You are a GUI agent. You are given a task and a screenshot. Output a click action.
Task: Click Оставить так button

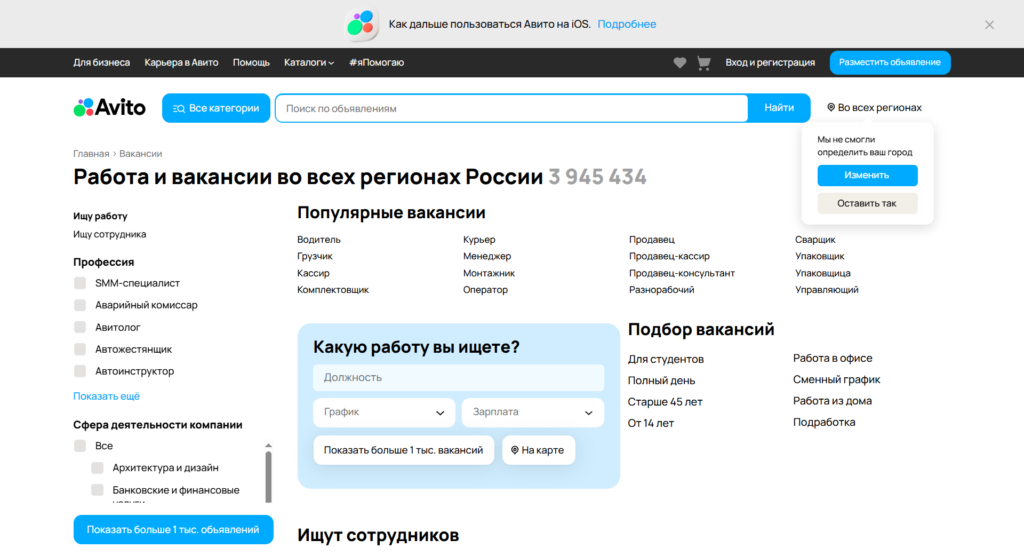(x=867, y=203)
